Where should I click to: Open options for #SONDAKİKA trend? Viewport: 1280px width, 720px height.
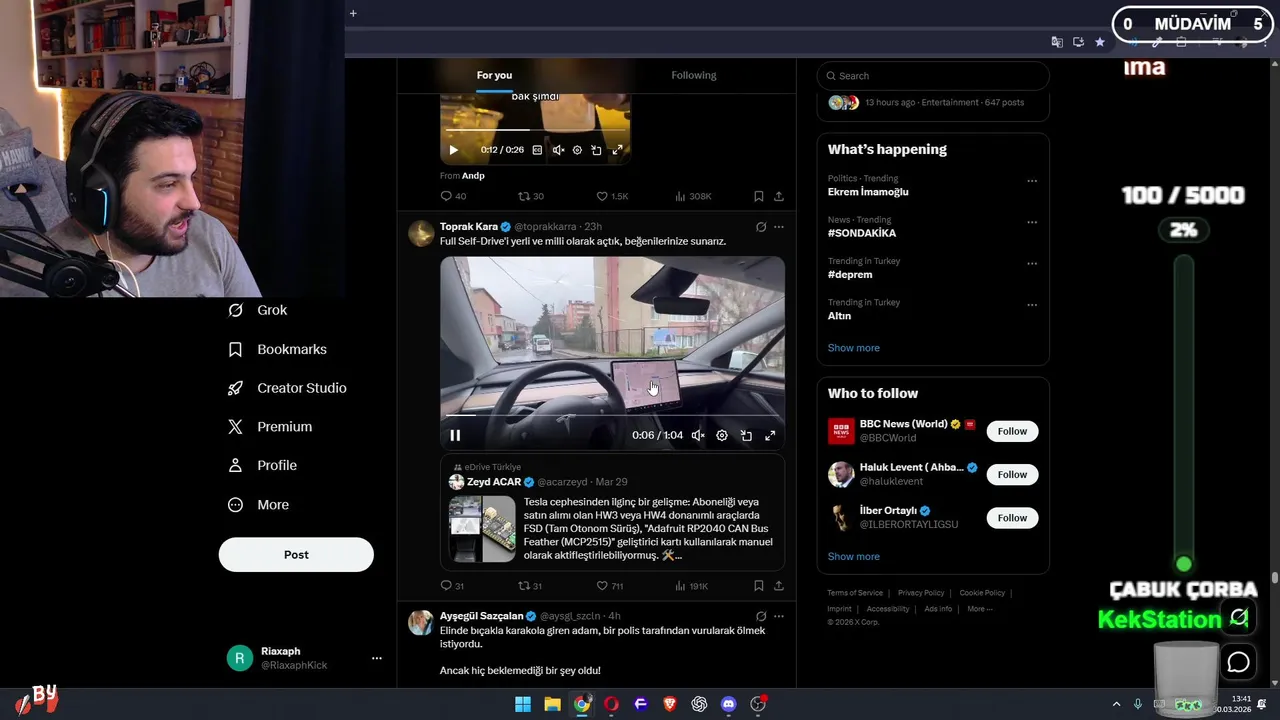(1032, 222)
